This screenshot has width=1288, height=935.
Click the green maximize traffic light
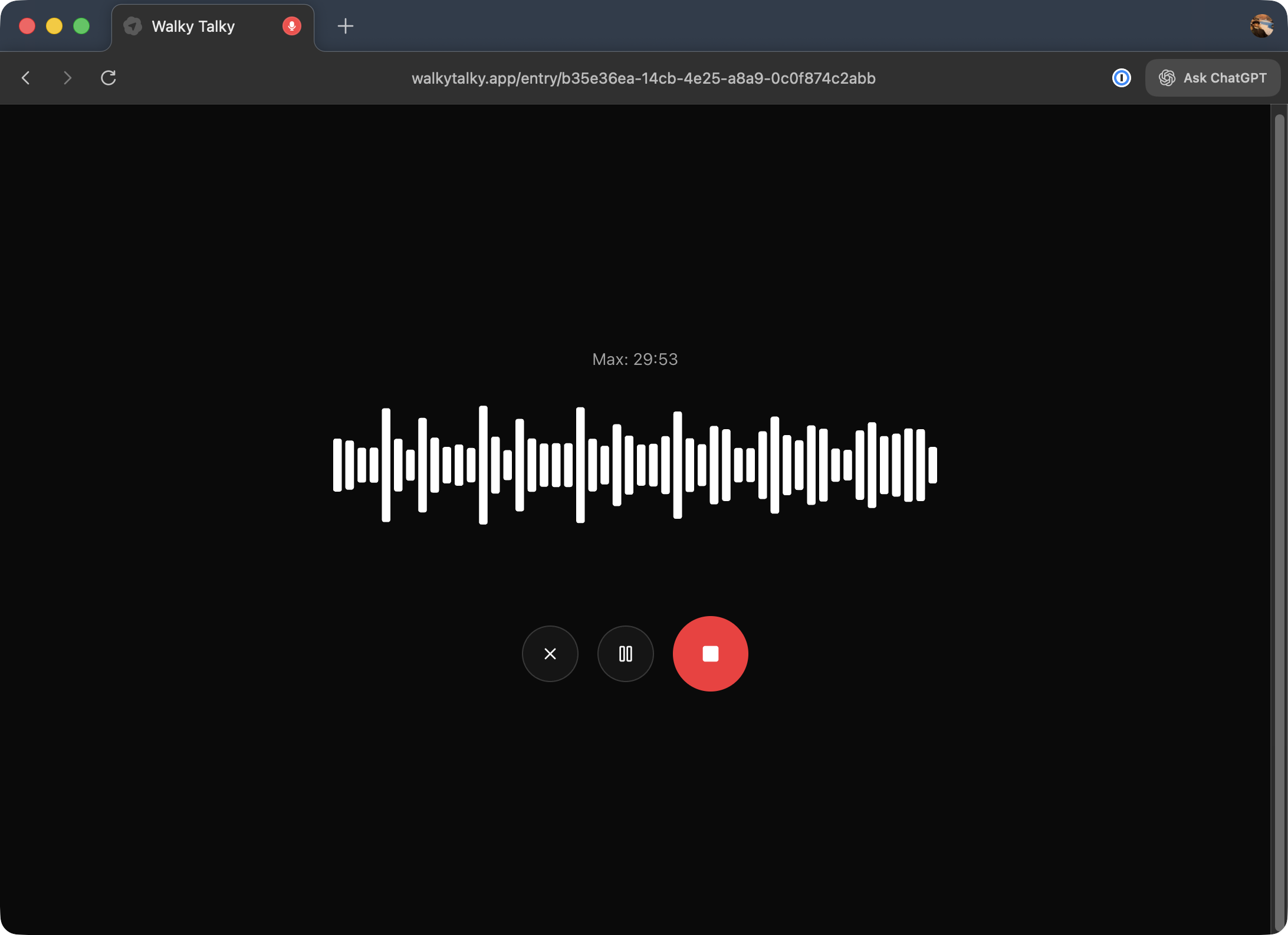pyautogui.click(x=81, y=26)
